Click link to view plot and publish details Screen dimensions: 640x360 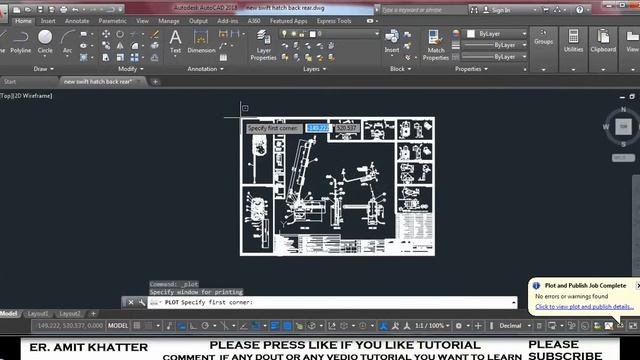[x=584, y=307]
